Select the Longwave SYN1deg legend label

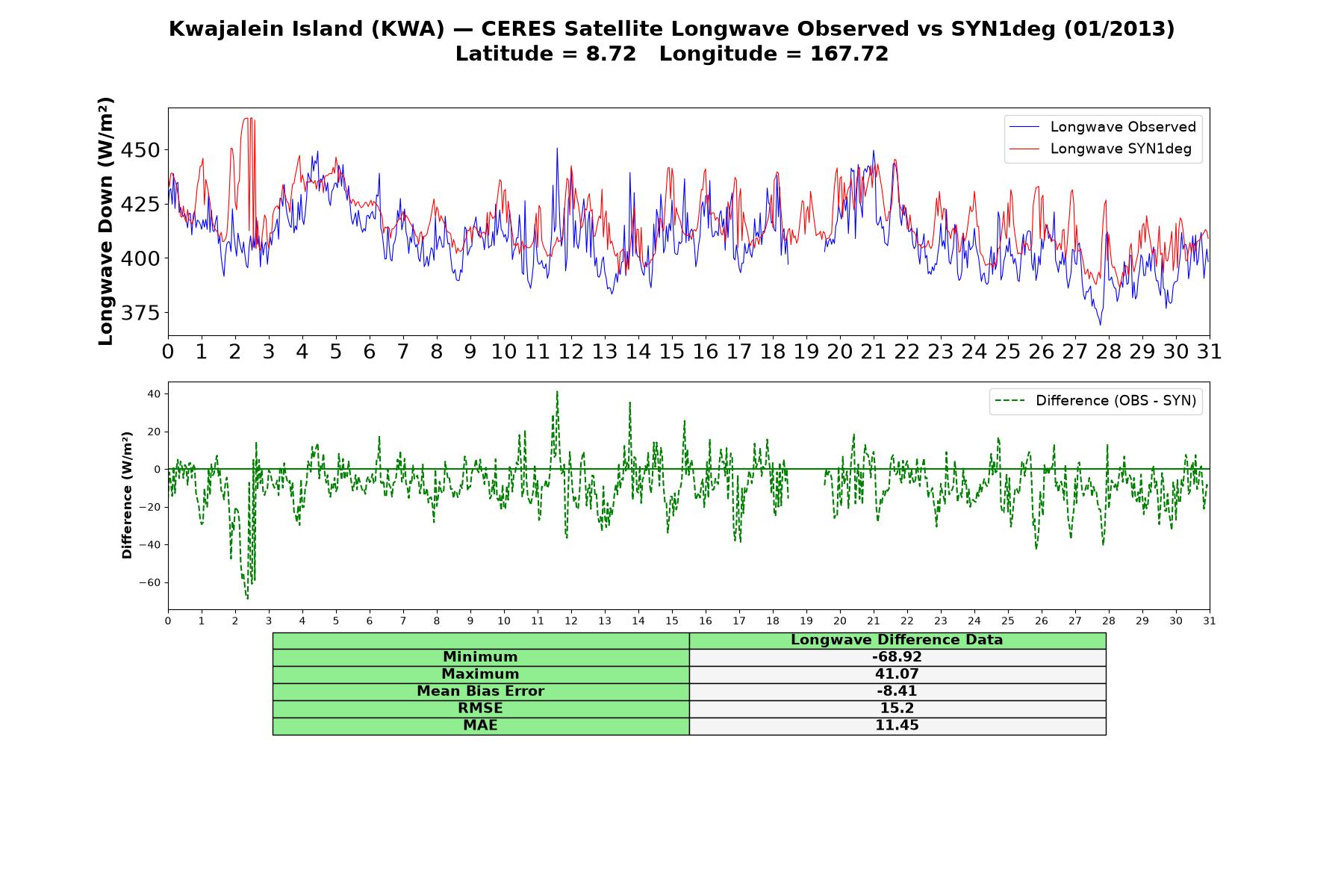1121,149
